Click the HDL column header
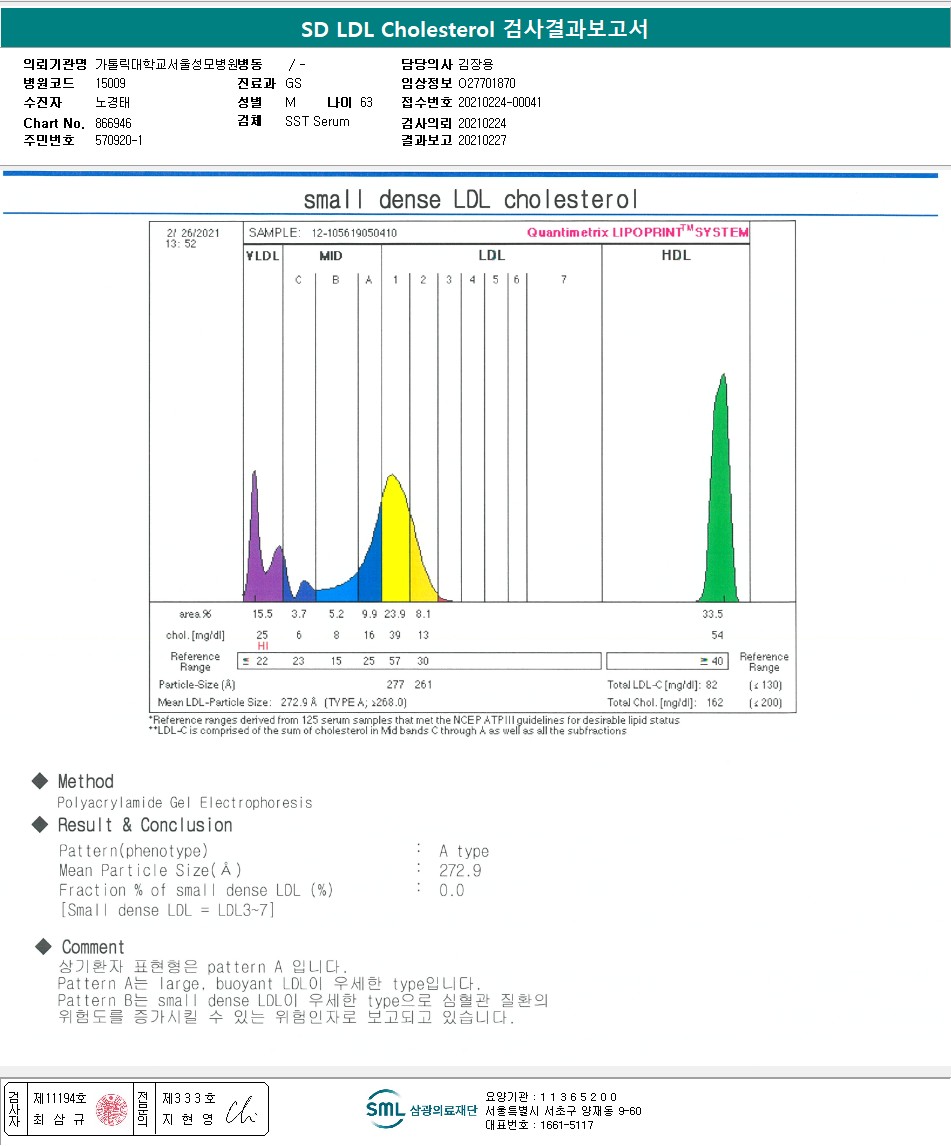 pos(675,255)
